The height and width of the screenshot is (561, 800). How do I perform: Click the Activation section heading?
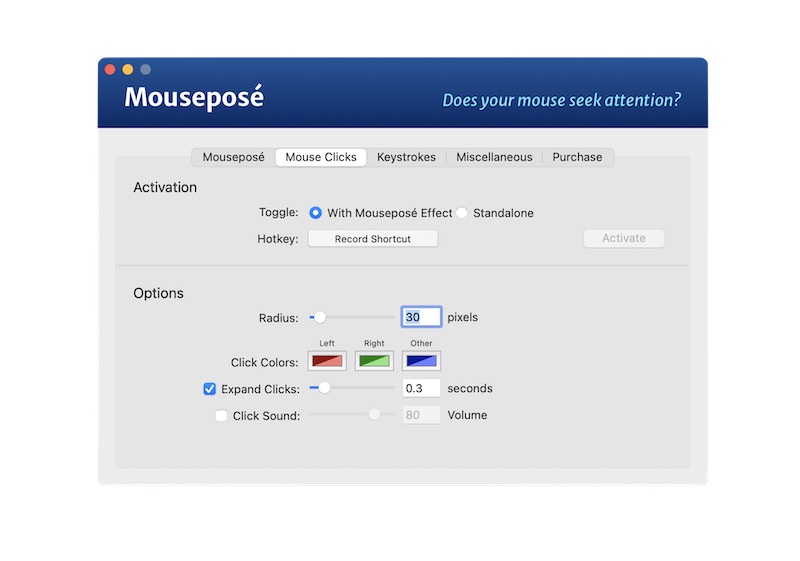click(x=165, y=187)
